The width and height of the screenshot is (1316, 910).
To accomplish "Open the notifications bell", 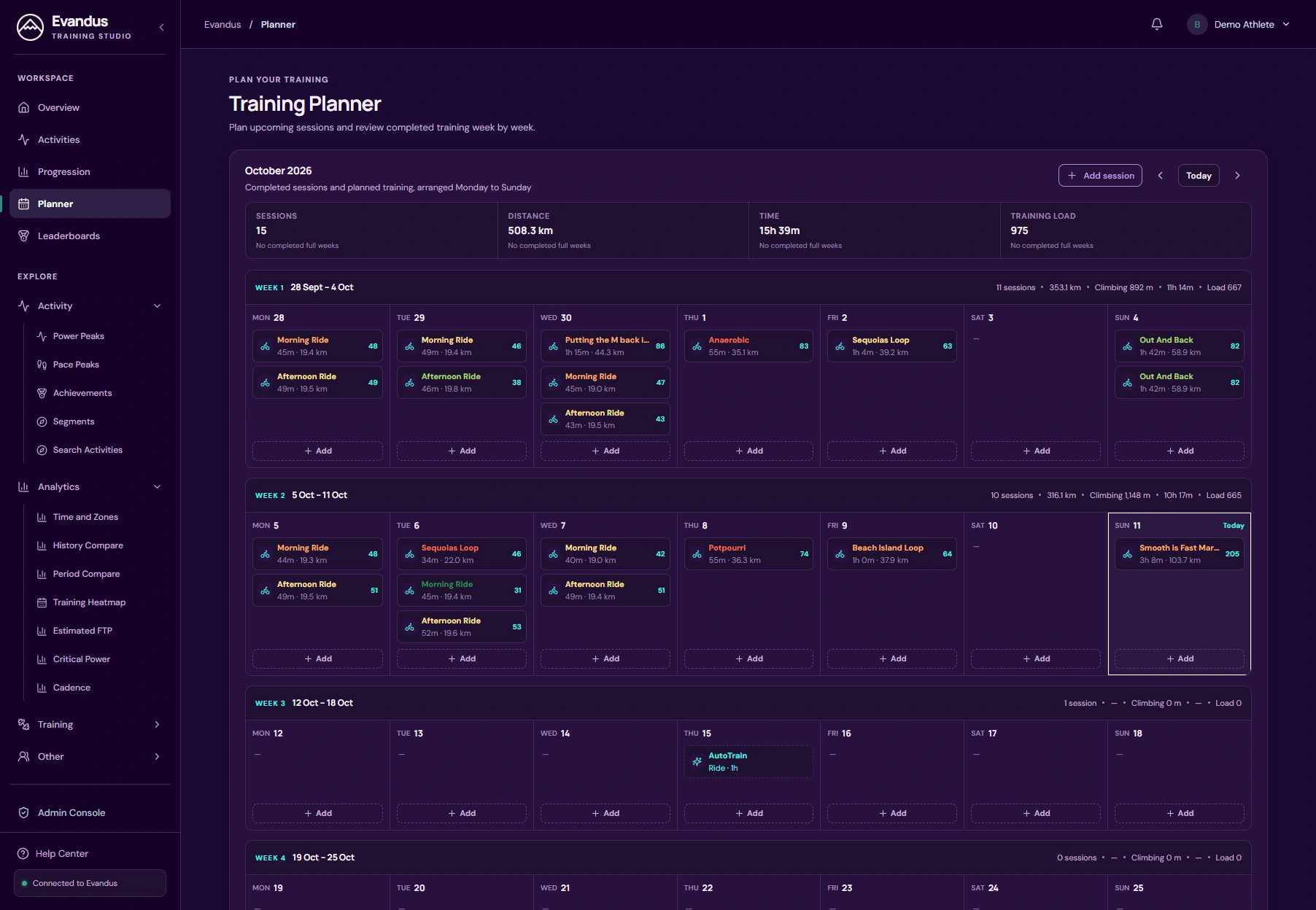I will click(1157, 24).
